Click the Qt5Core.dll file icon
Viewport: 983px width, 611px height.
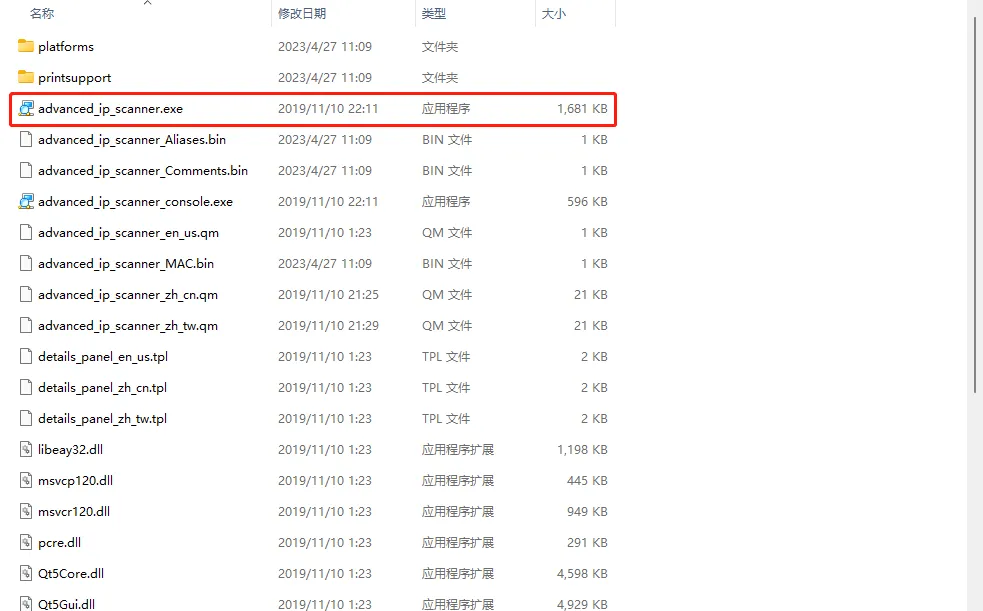(x=26, y=573)
